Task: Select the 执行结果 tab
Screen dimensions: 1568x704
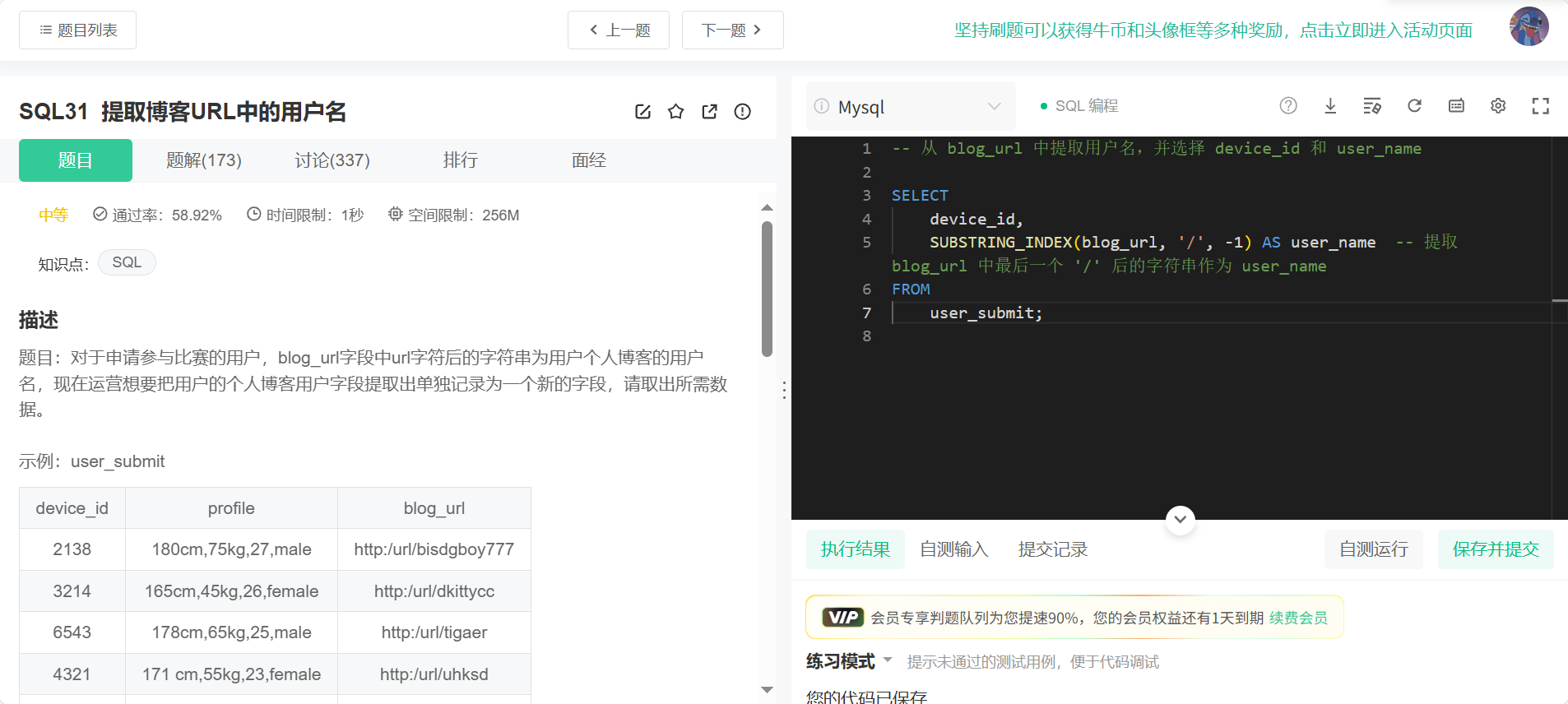Action: click(856, 549)
